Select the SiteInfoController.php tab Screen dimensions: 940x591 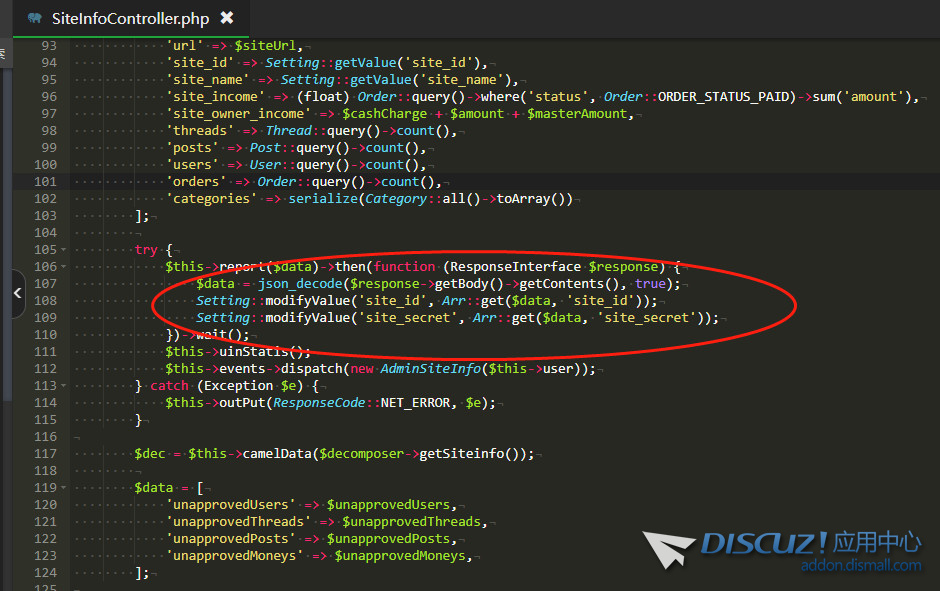pyautogui.click(x=130, y=19)
